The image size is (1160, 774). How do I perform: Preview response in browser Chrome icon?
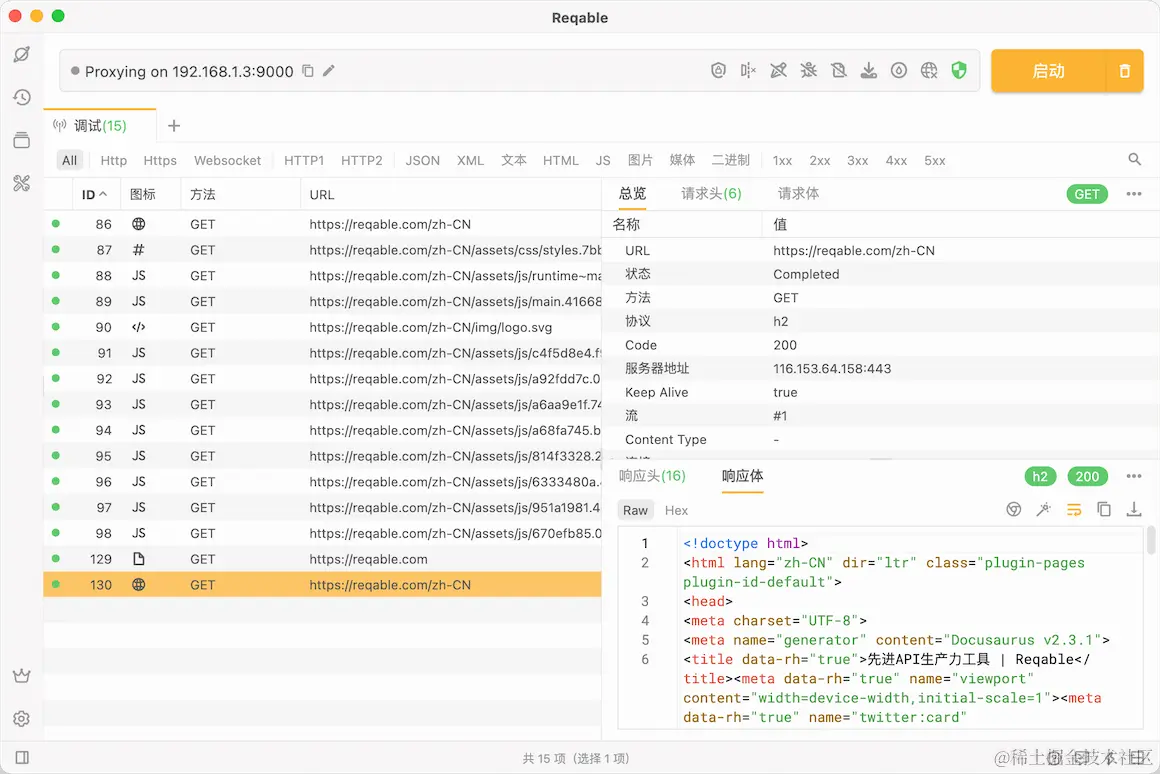coord(1014,509)
